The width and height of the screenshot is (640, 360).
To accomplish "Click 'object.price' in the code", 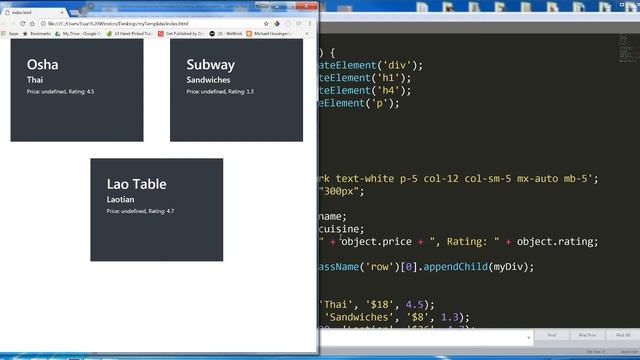I will tap(376, 242).
